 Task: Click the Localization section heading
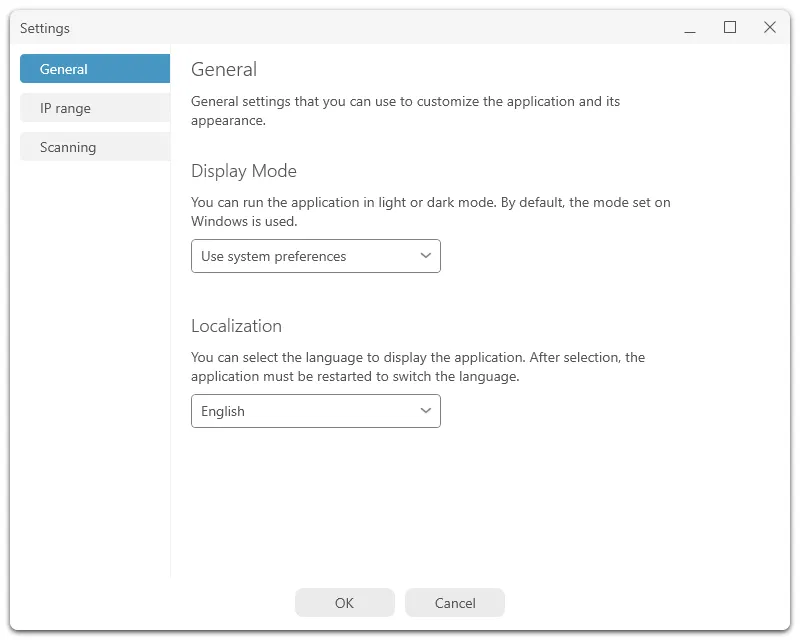tap(236, 326)
